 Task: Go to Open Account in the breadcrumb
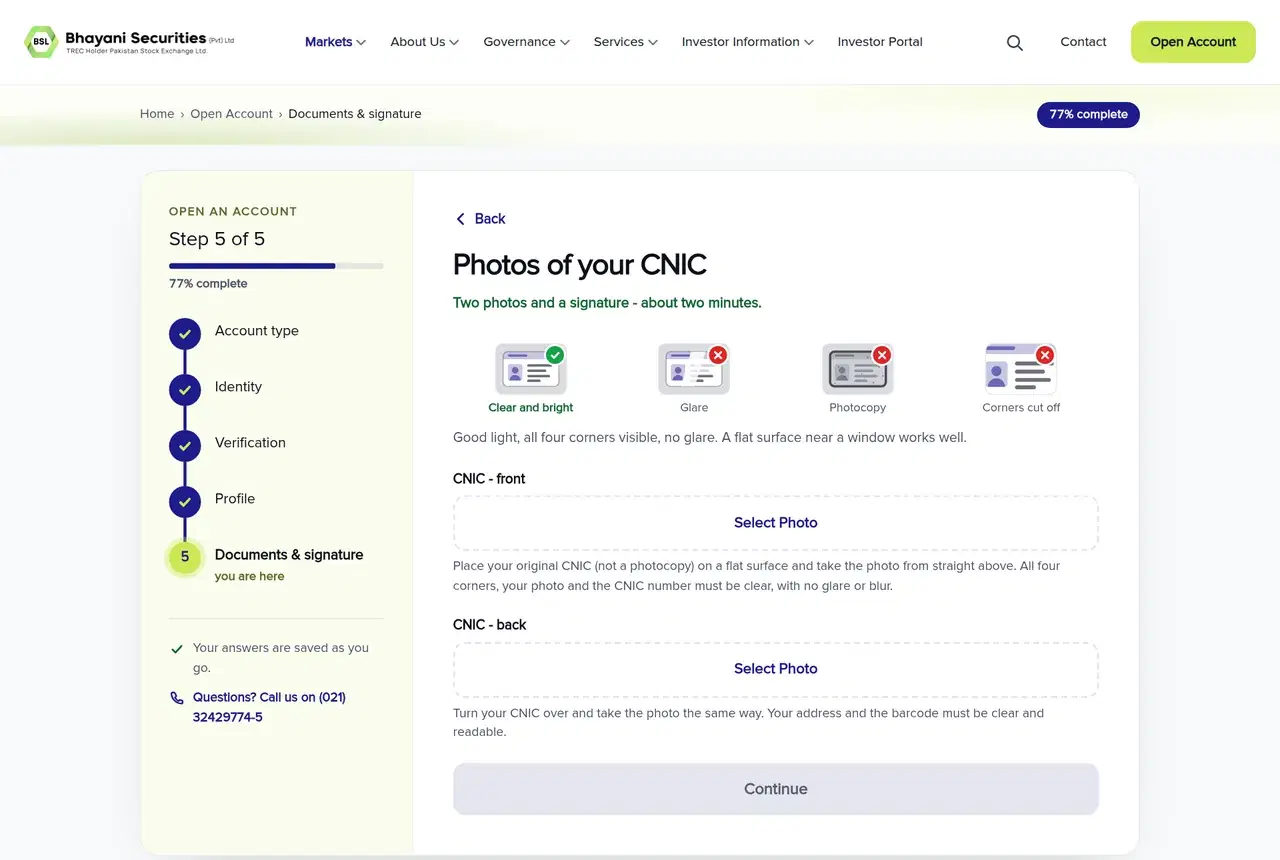pos(231,114)
